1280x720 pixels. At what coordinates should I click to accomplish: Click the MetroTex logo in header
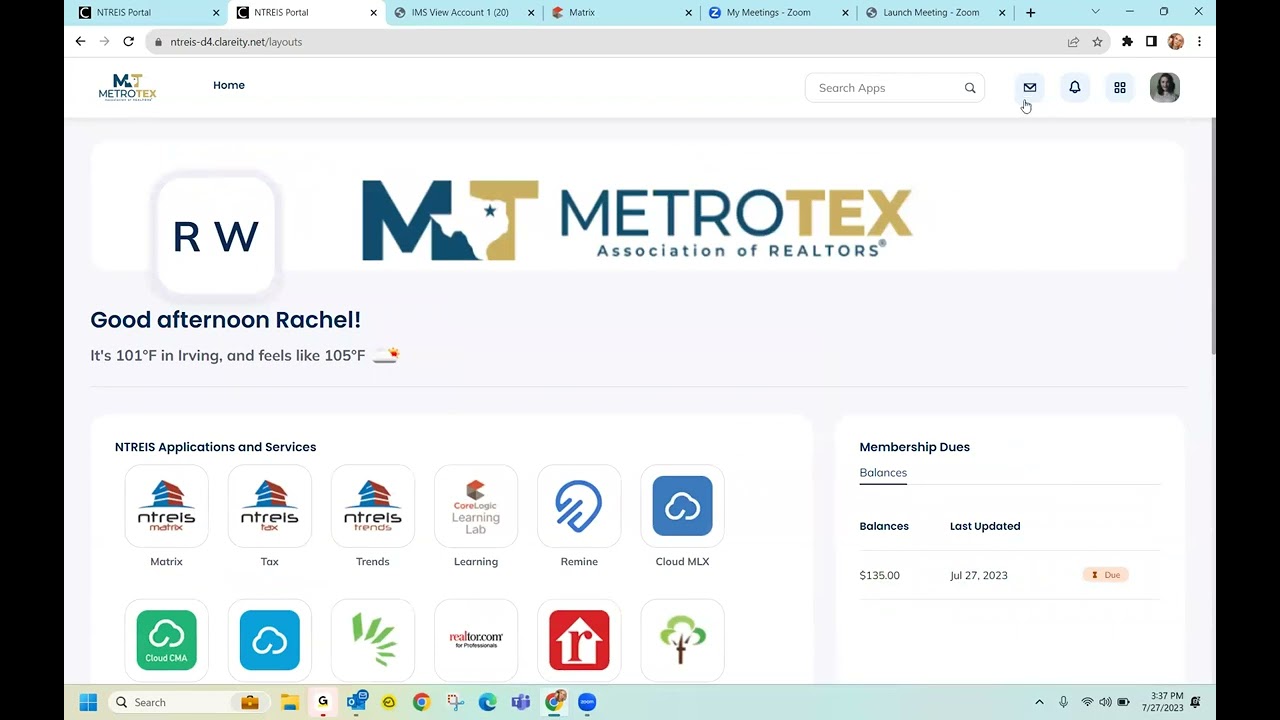127,87
